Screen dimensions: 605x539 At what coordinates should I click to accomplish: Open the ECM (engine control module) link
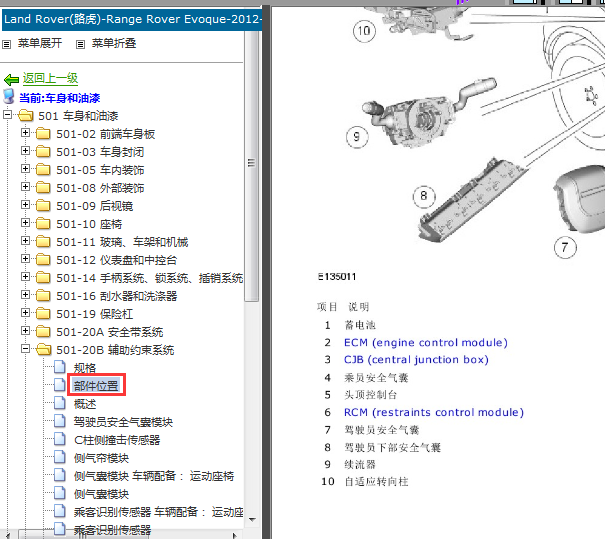click(426, 343)
